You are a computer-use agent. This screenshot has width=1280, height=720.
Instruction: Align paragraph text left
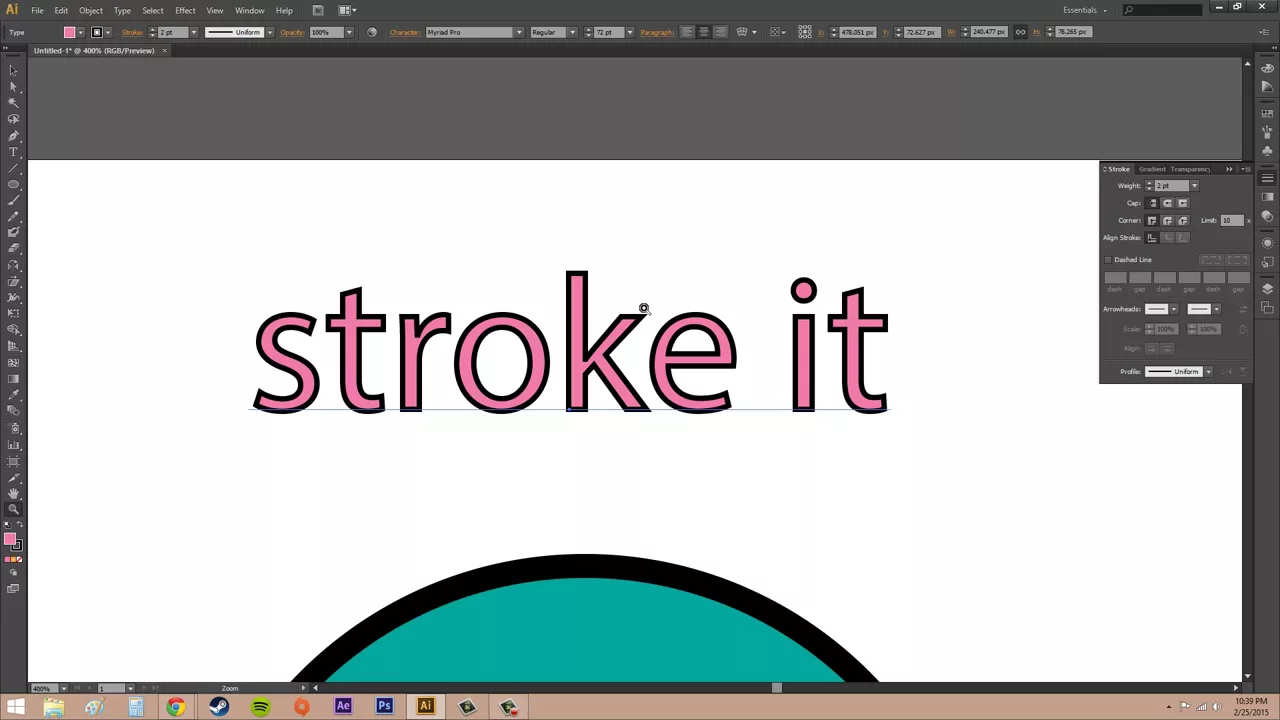tap(687, 32)
